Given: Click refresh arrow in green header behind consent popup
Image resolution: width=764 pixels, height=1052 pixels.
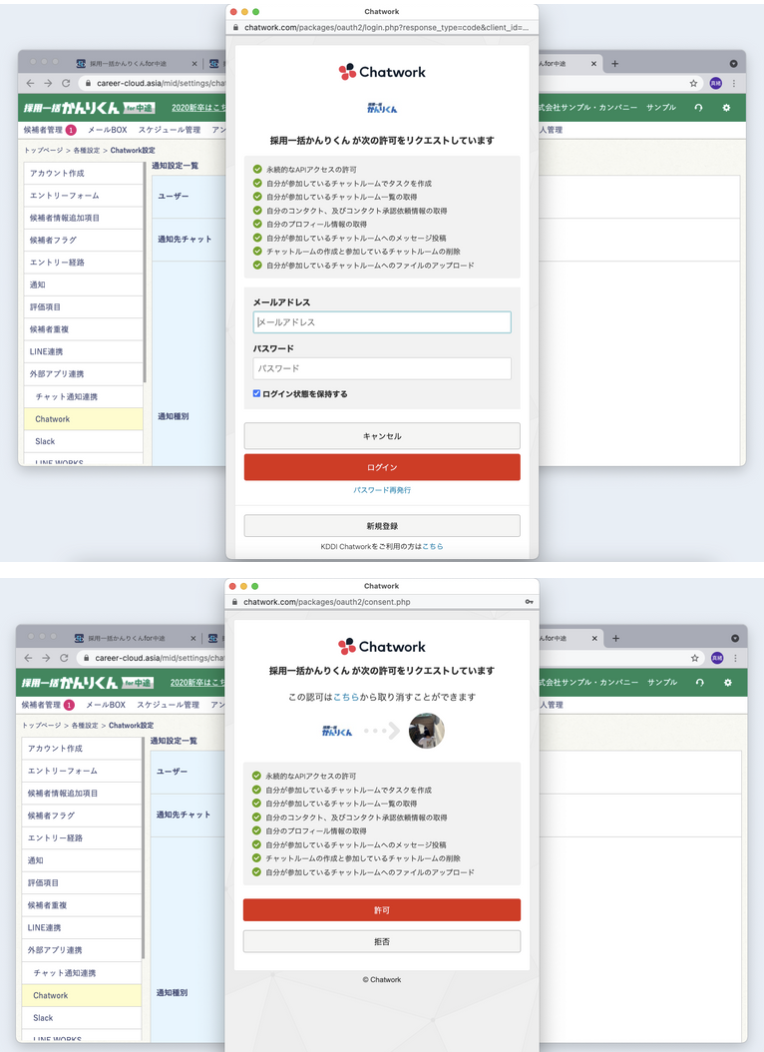Looking at the screenshot, I should pyautogui.click(x=700, y=682).
